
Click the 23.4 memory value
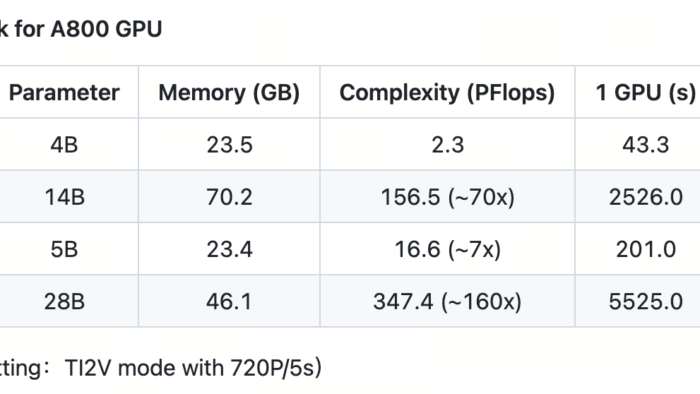coord(229,249)
